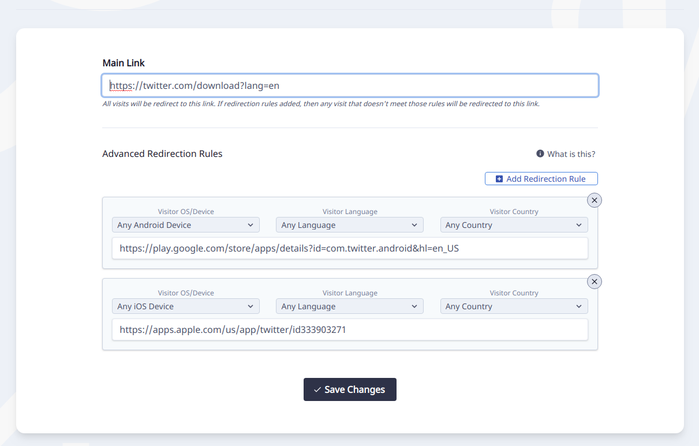This screenshot has height=446, width=699.
Task: Open Visitor Language dropdown in iOS rule
Action: [350, 306]
